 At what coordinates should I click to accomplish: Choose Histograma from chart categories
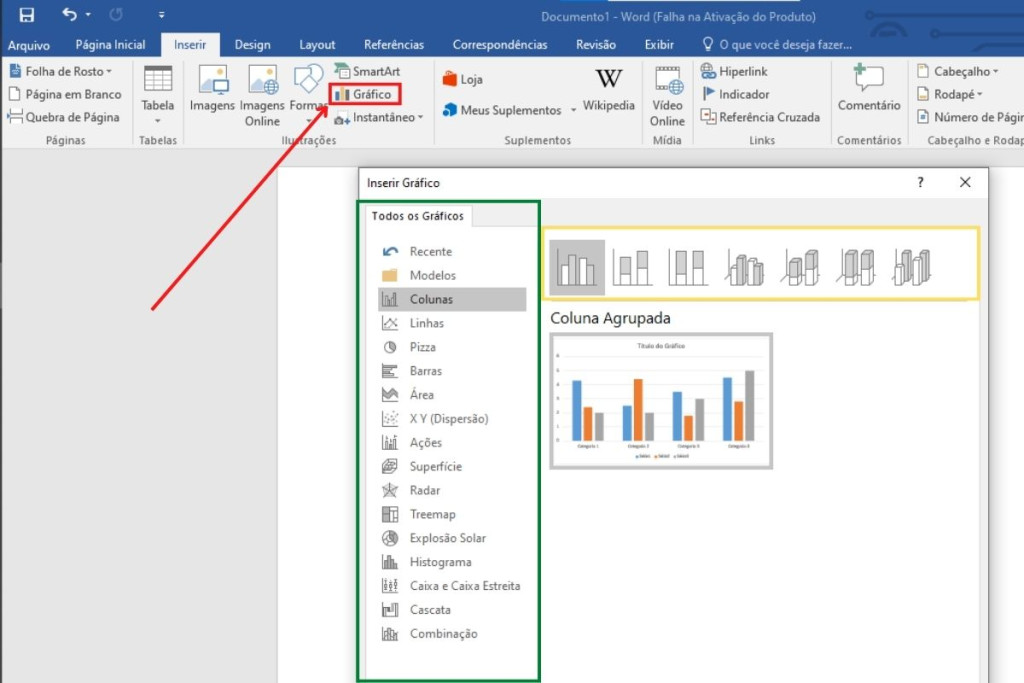440,562
